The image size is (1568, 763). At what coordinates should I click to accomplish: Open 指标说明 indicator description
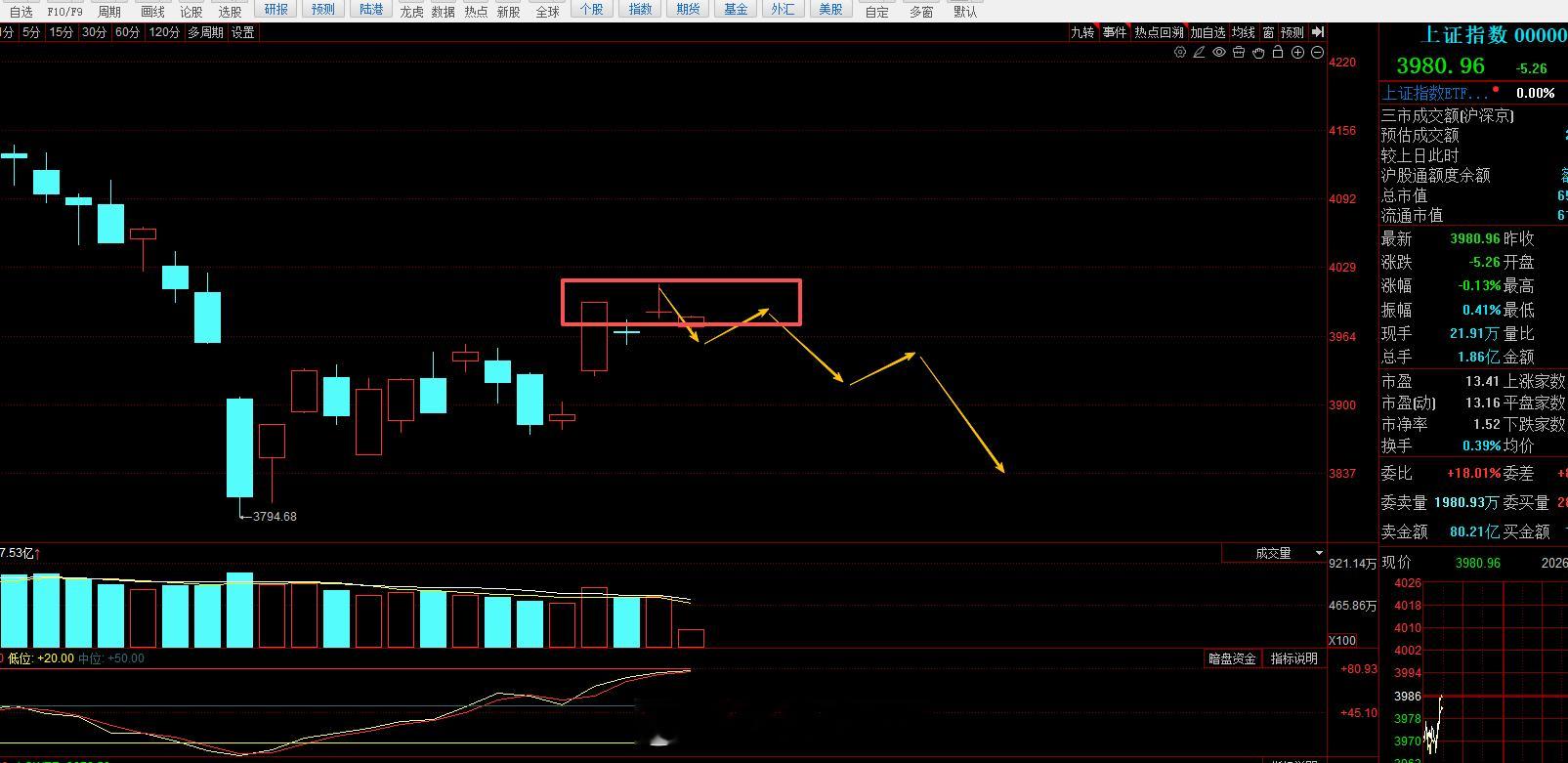tap(1294, 658)
